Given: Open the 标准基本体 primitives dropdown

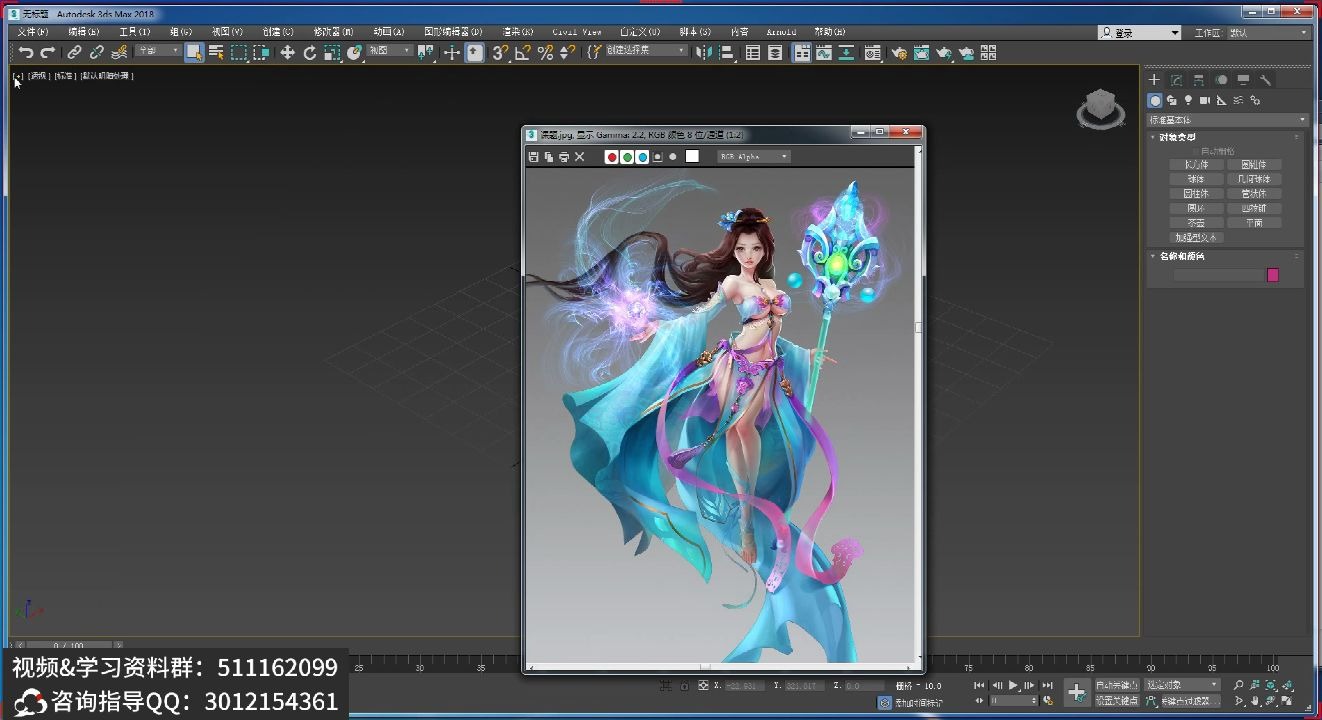Looking at the screenshot, I should pos(1225,119).
